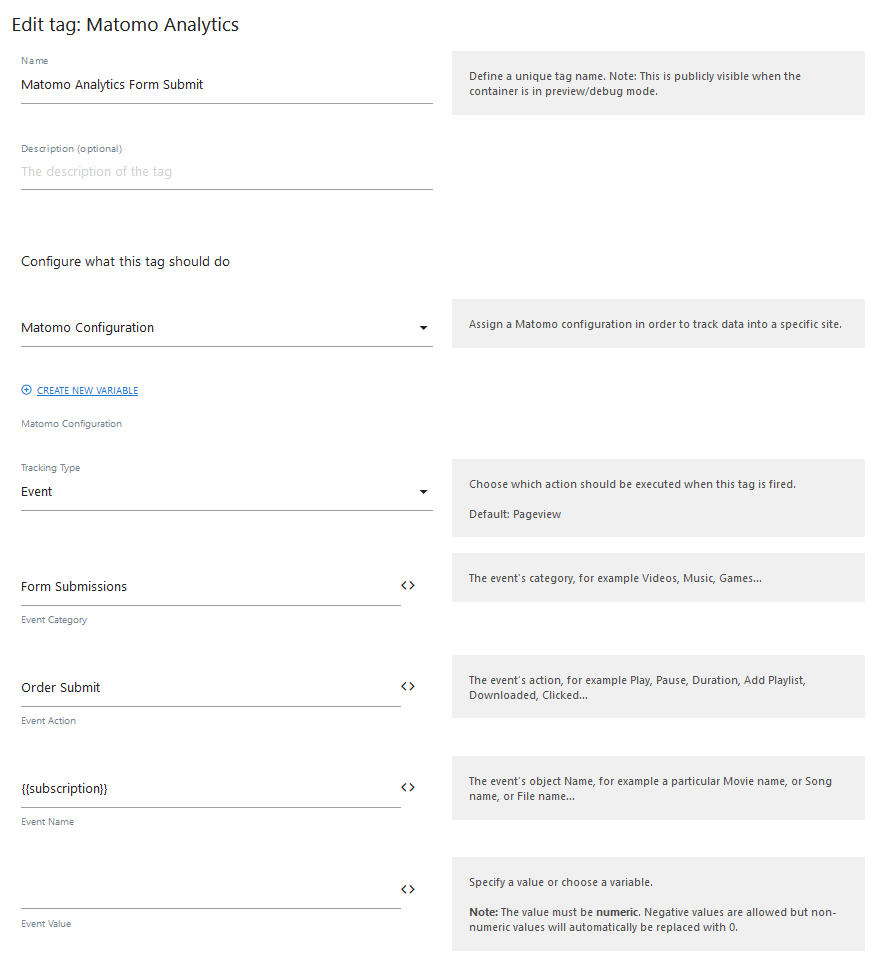The height and width of the screenshot is (959, 880).
Task: Click into the Description optional field
Action: [x=226, y=172]
